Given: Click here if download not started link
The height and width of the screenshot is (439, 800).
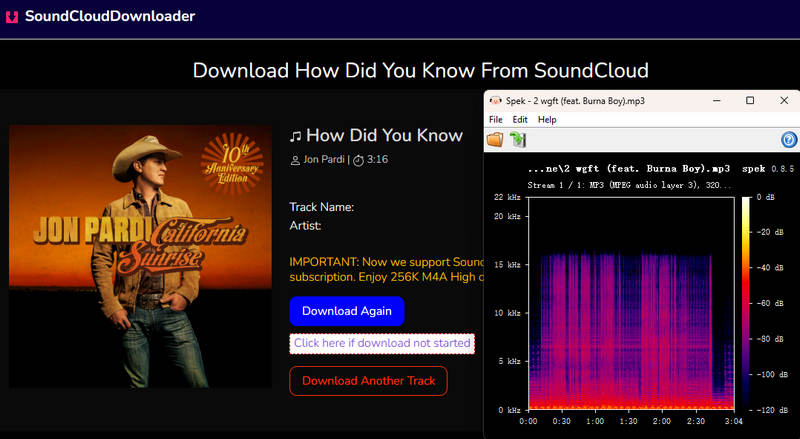Looking at the screenshot, I should (x=382, y=343).
